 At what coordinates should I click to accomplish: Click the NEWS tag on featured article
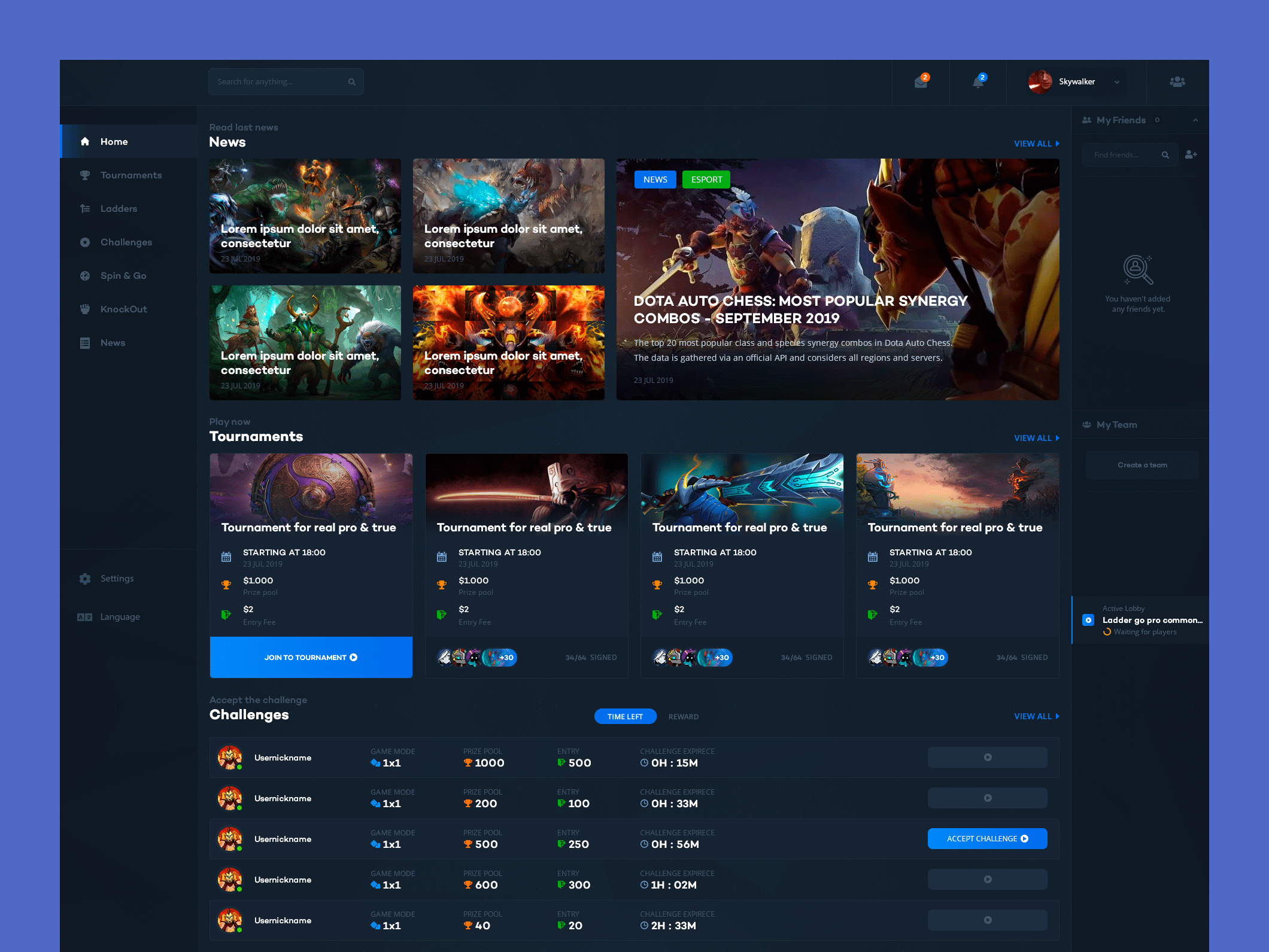pos(655,180)
